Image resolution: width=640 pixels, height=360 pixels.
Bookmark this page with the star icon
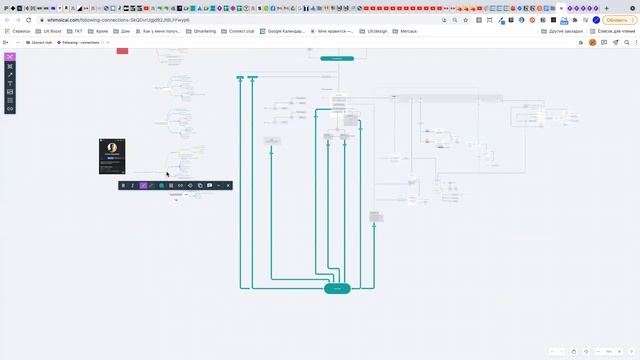466,20
